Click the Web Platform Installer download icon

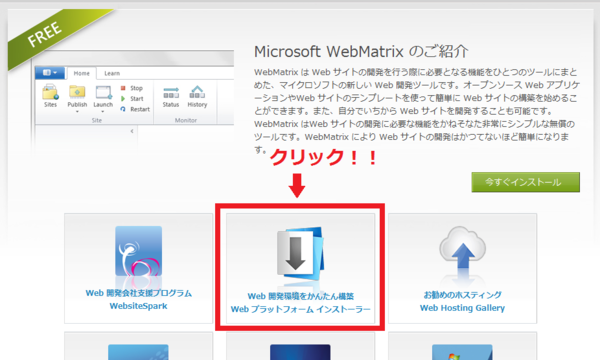[300, 253]
